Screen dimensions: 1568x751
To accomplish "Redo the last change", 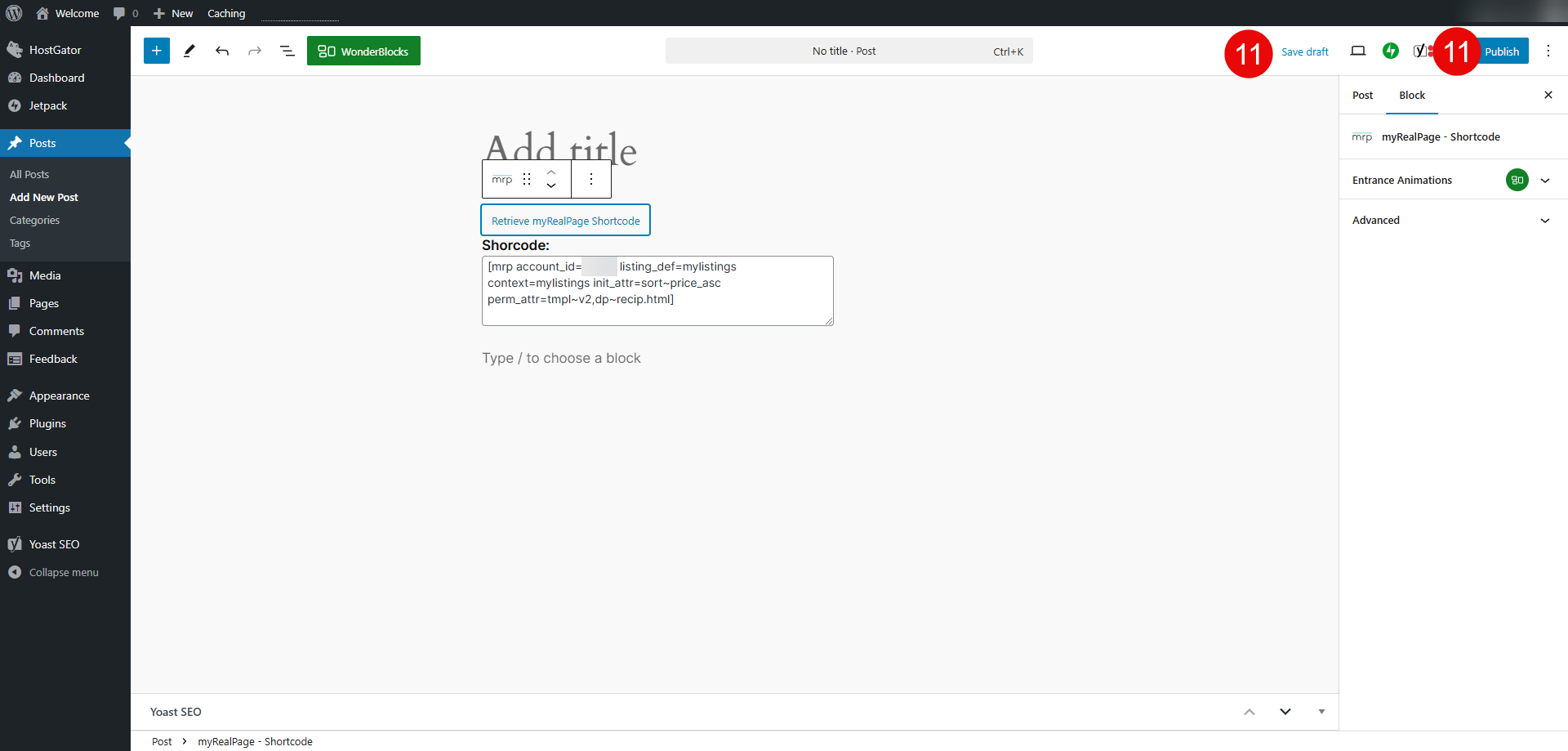I will pyautogui.click(x=255, y=51).
